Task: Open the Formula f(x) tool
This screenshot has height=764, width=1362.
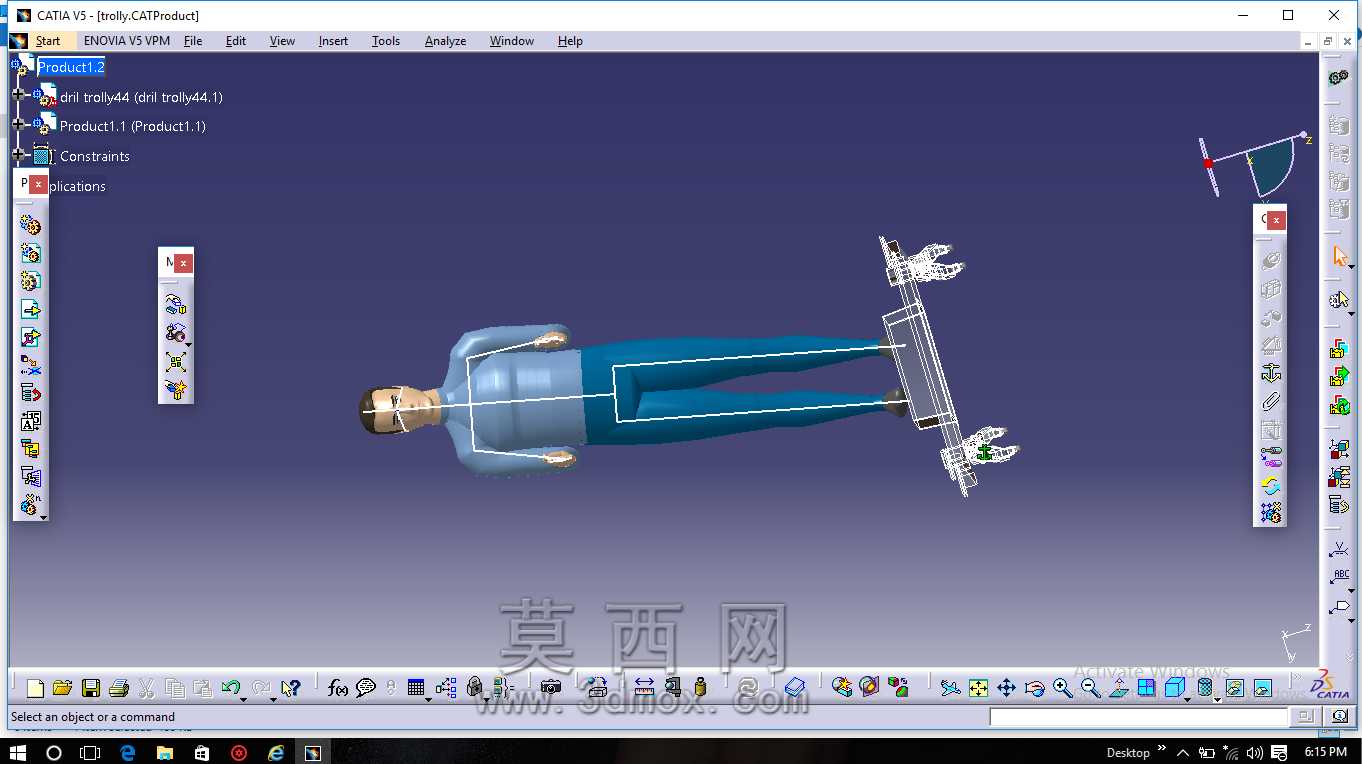Action: tap(338, 688)
